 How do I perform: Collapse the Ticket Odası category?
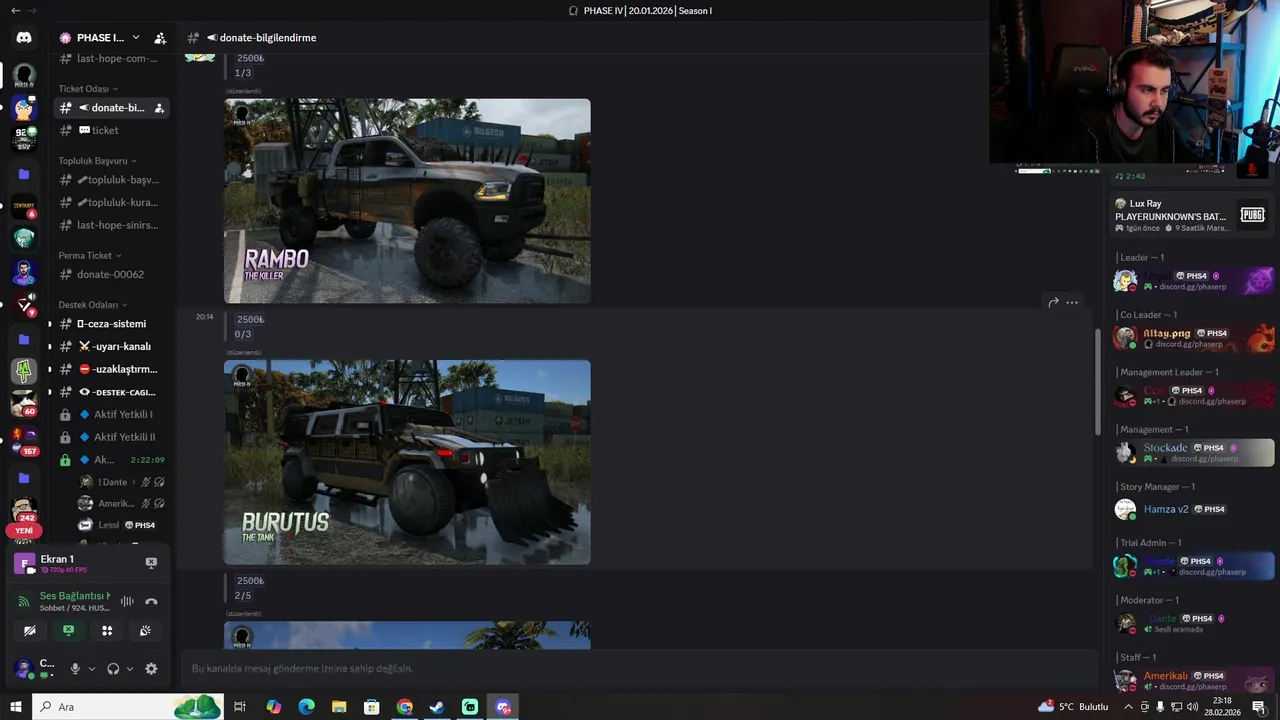(88, 89)
